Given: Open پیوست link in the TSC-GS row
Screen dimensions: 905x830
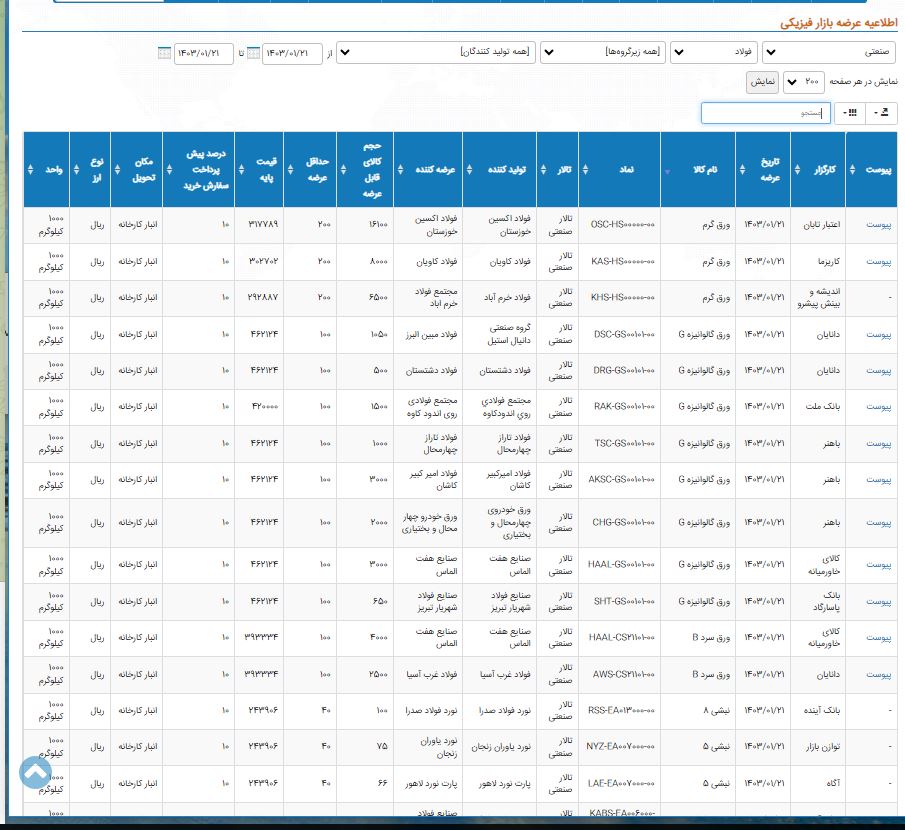Looking at the screenshot, I should point(878,444).
